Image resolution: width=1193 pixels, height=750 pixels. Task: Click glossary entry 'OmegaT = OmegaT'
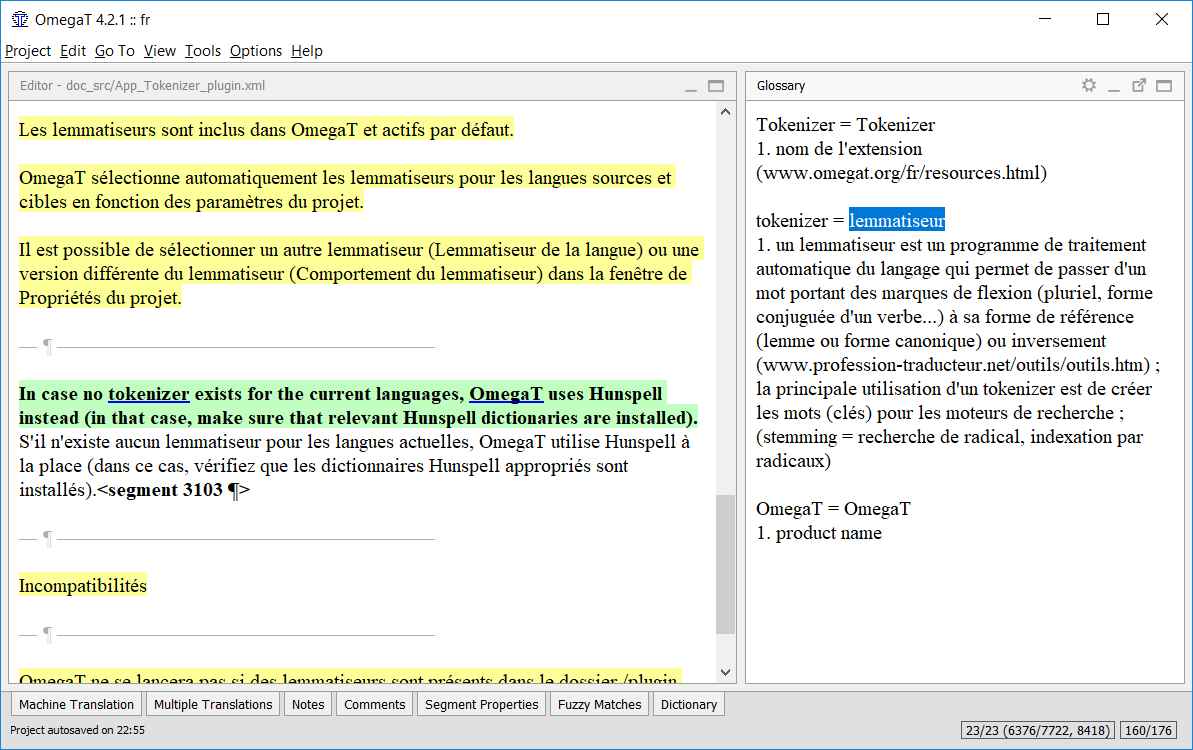coord(833,509)
